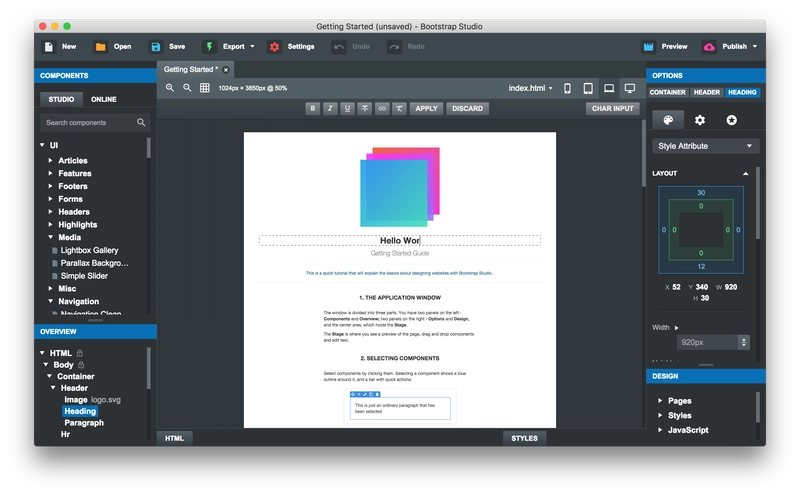Open the HTML bottom panel tab
Screen dimensions: 800x495
174,438
